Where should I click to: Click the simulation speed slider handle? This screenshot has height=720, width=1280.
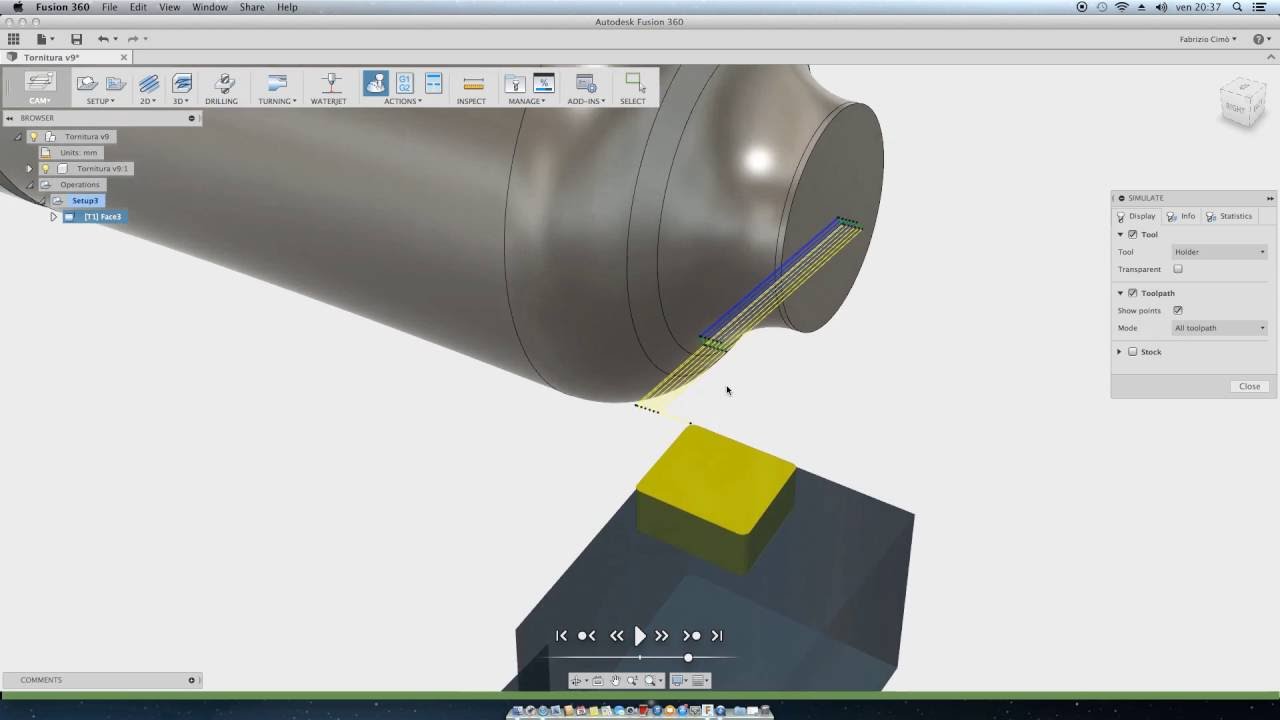pos(688,657)
